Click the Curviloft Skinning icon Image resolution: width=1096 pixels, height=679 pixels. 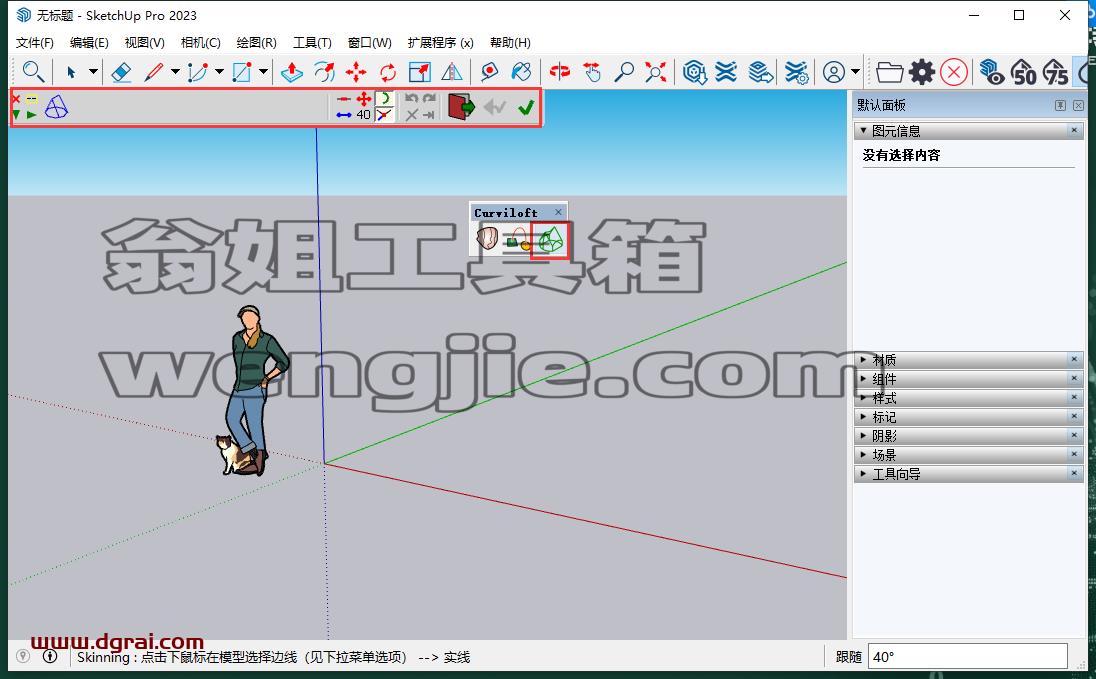point(550,240)
